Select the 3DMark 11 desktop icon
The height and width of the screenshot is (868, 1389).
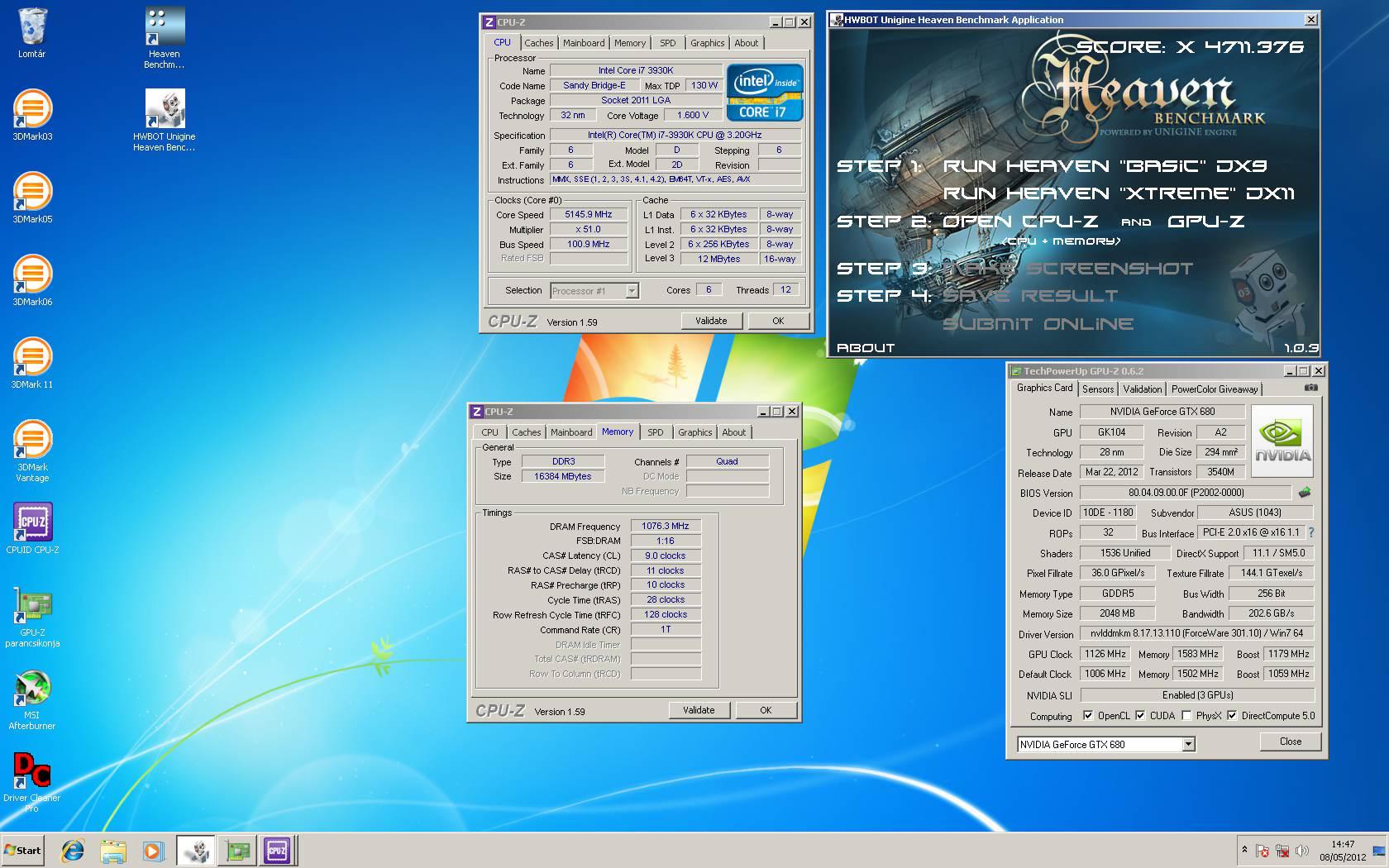click(x=32, y=363)
